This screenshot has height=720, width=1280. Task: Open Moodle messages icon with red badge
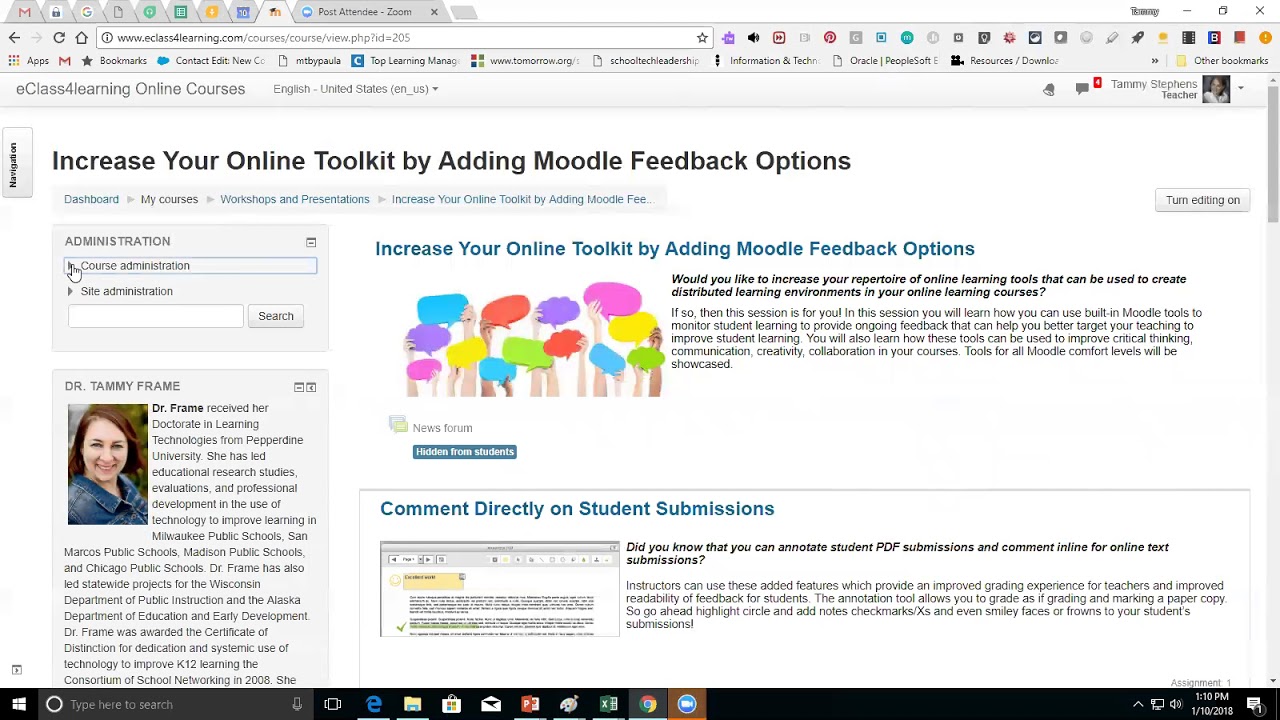click(x=1085, y=88)
